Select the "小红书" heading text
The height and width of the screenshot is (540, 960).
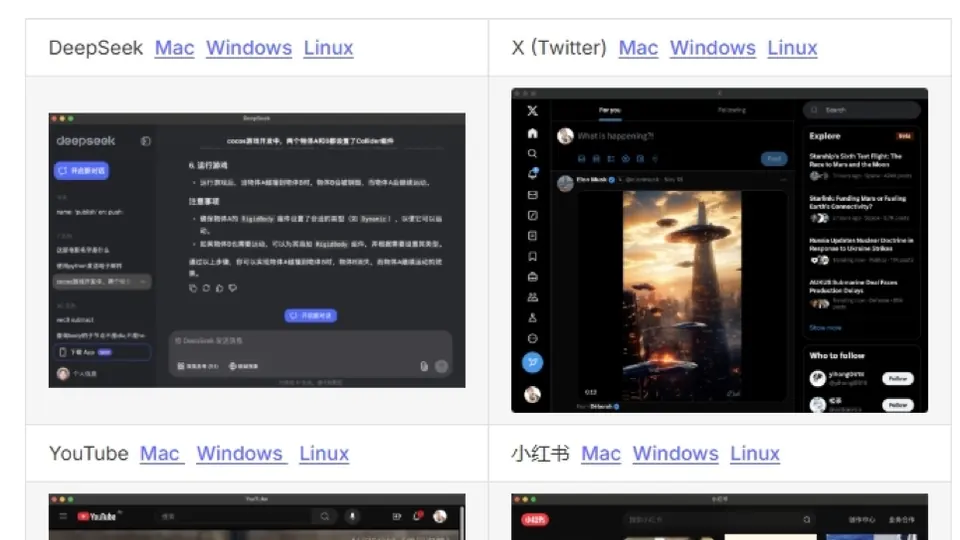(x=541, y=454)
